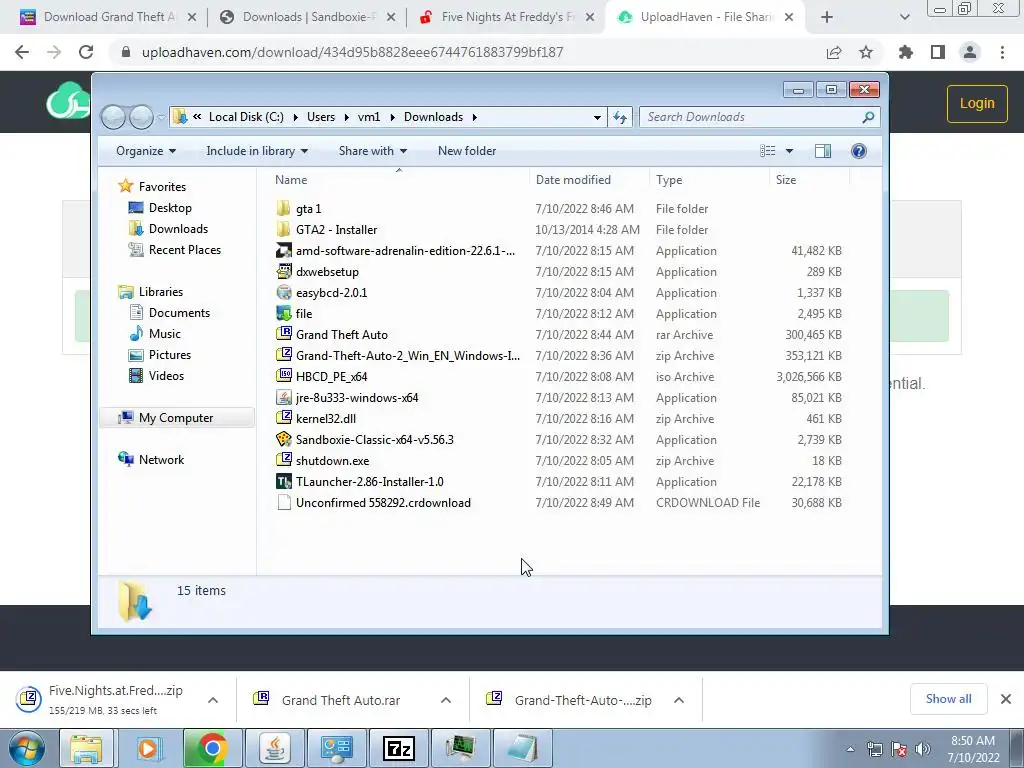Switch to Download Grand Theft Auto tab
Screen dimensions: 1024x768
tap(108, 17)
